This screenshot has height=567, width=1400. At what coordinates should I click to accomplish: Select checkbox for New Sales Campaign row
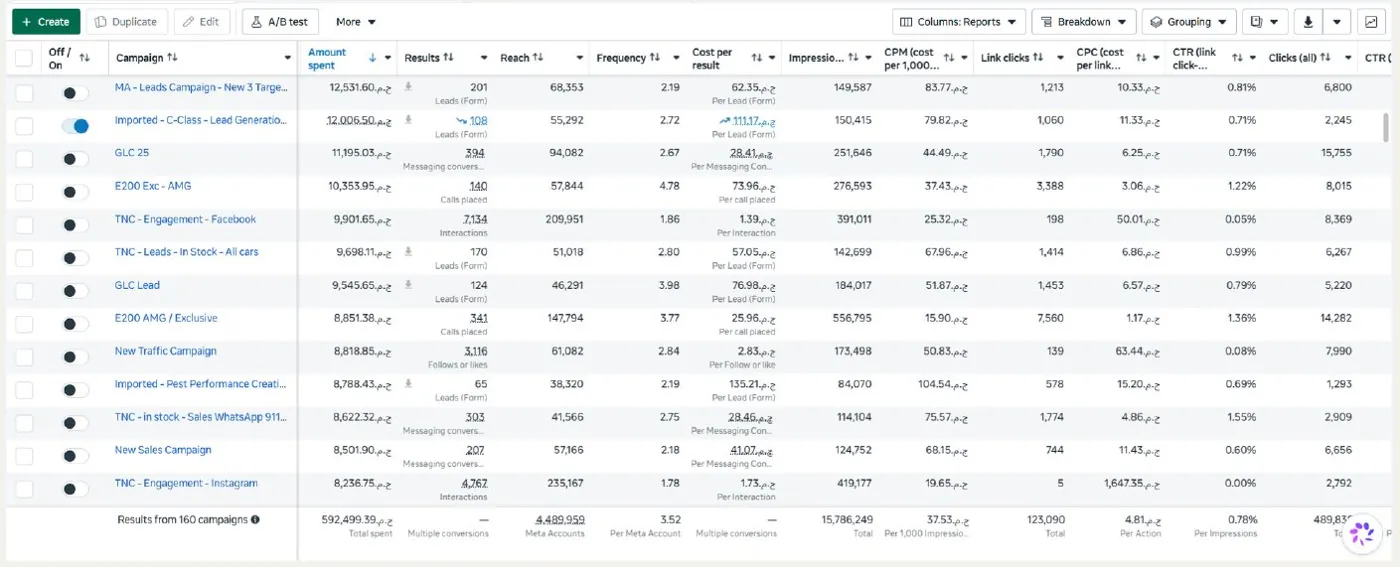pyautogui.click(x=23, y=456)
